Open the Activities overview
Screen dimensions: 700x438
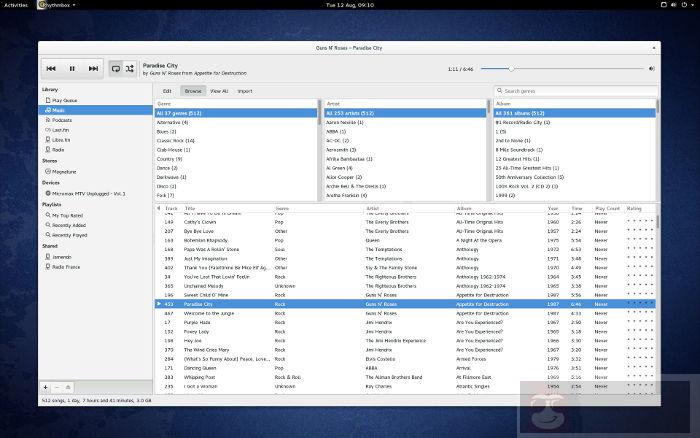click(16, 5)
